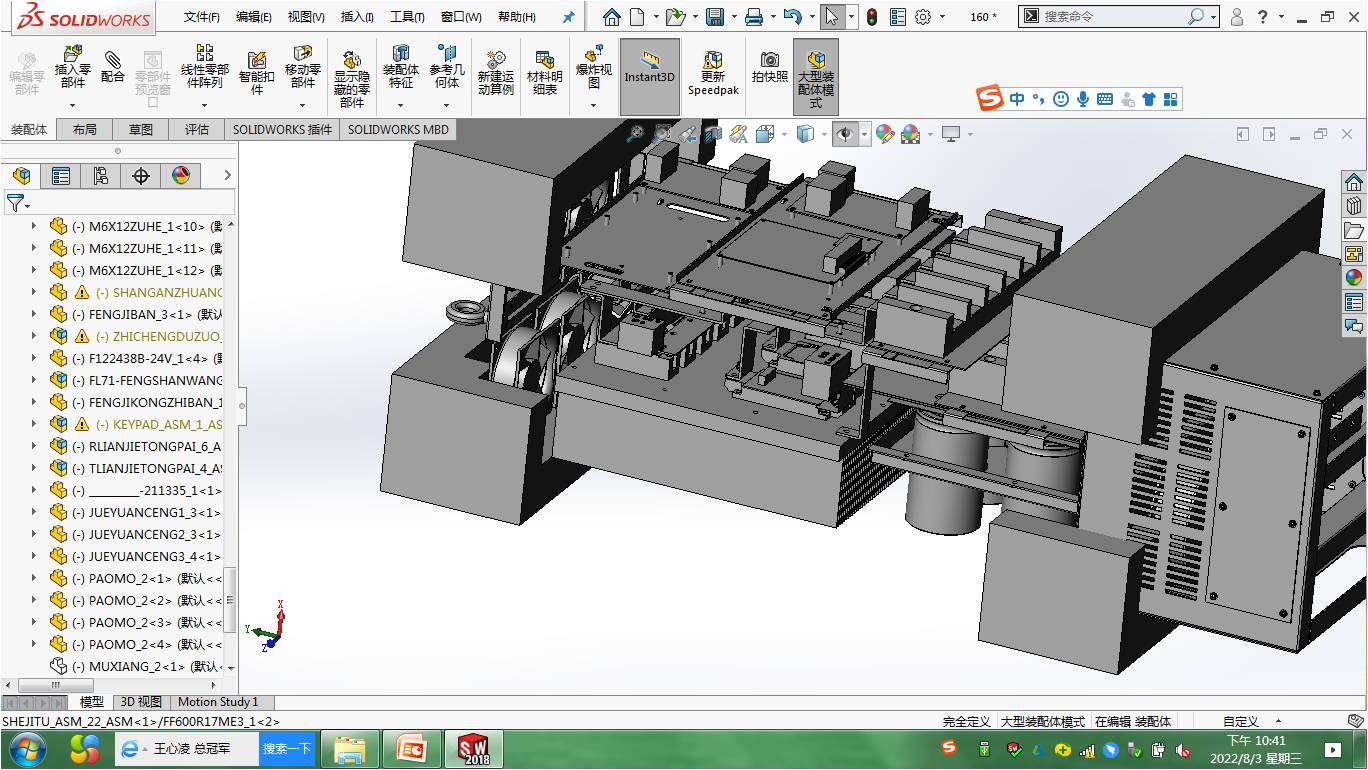Click the 搜索一下 button in the taskbar
Image resolution: width=1368 pixels, height=770 pixels.
click(x=287, y=748)
